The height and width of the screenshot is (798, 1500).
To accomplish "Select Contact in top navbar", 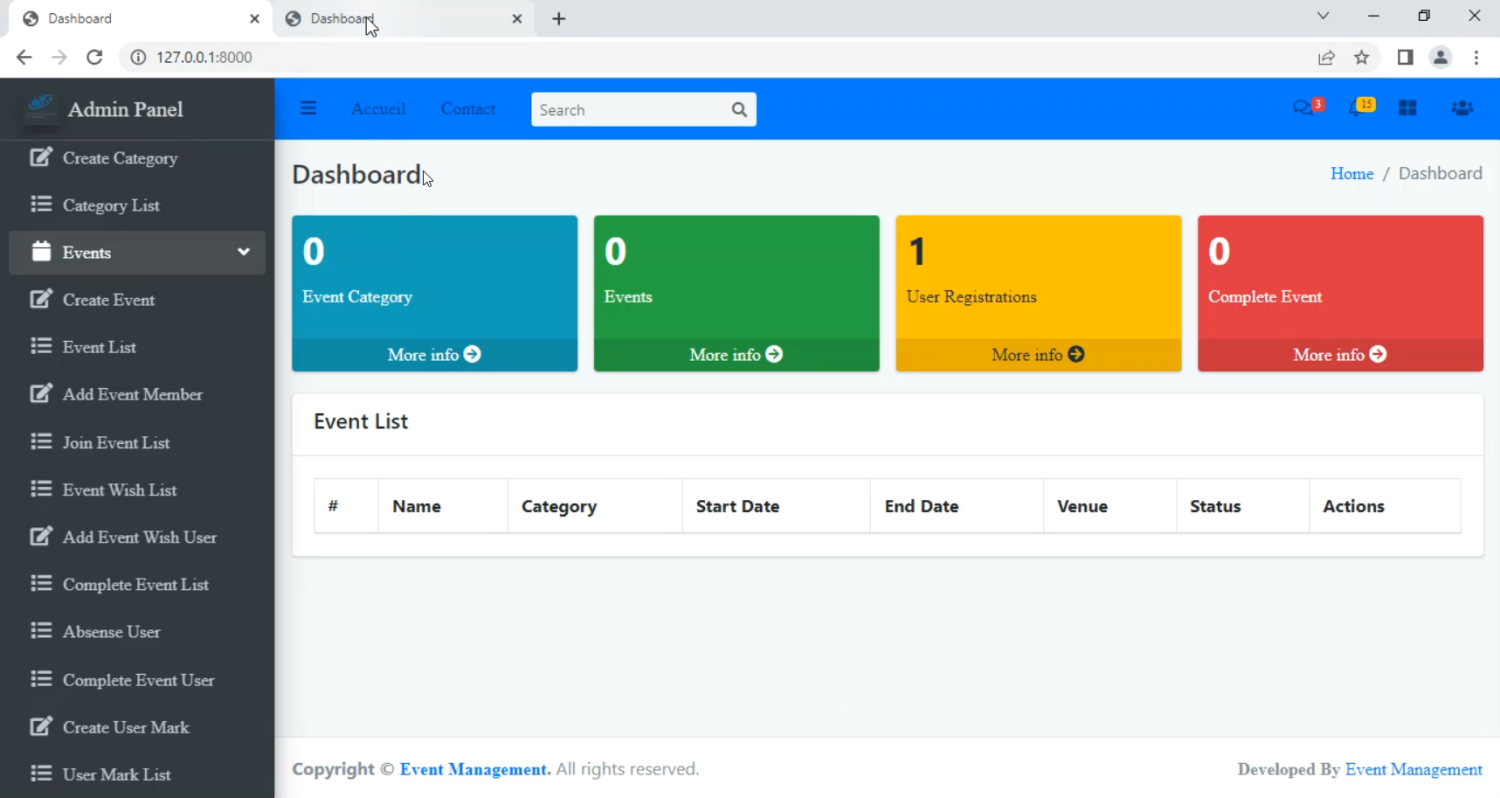I will tap(468, 109).
